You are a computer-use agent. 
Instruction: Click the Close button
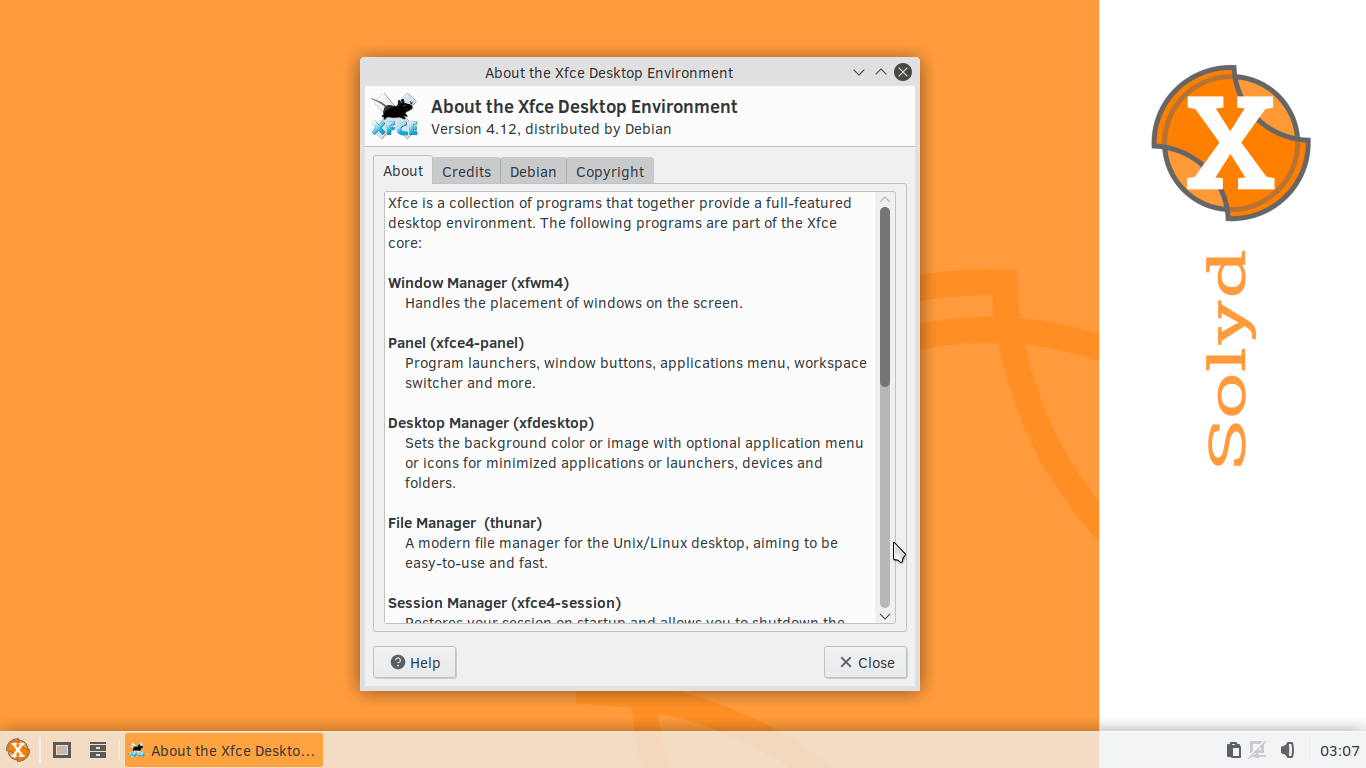point(866,662)
